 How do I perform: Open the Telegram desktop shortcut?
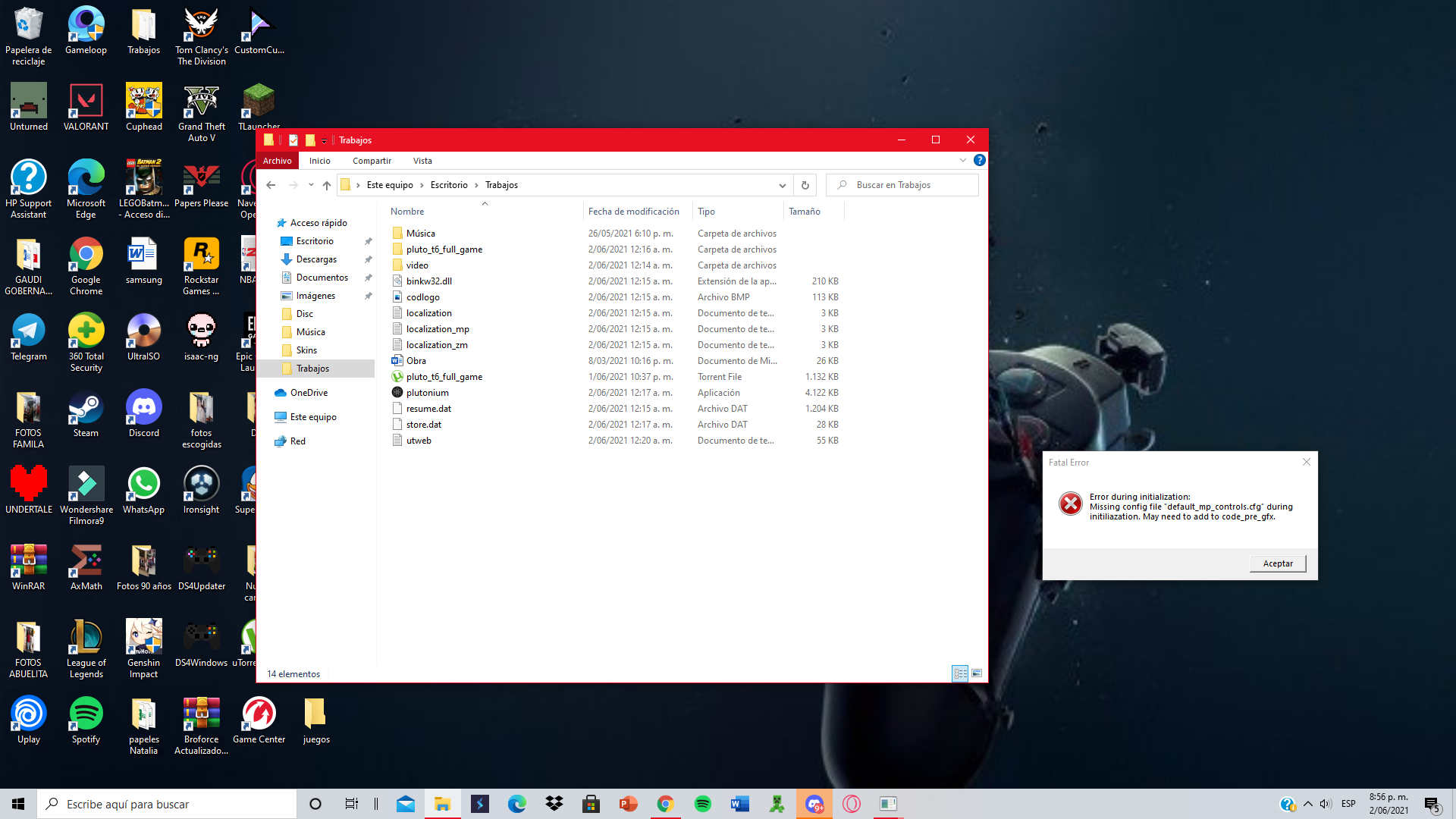click(29, 337)
